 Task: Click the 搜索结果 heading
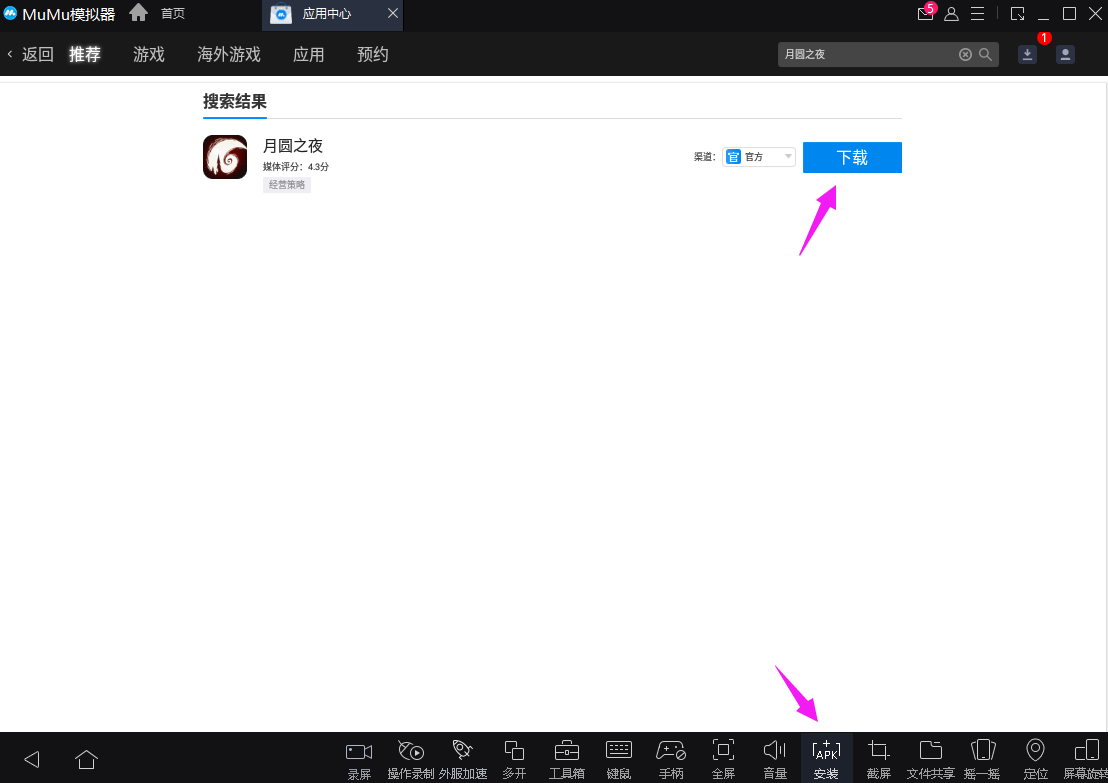(235, 101)
